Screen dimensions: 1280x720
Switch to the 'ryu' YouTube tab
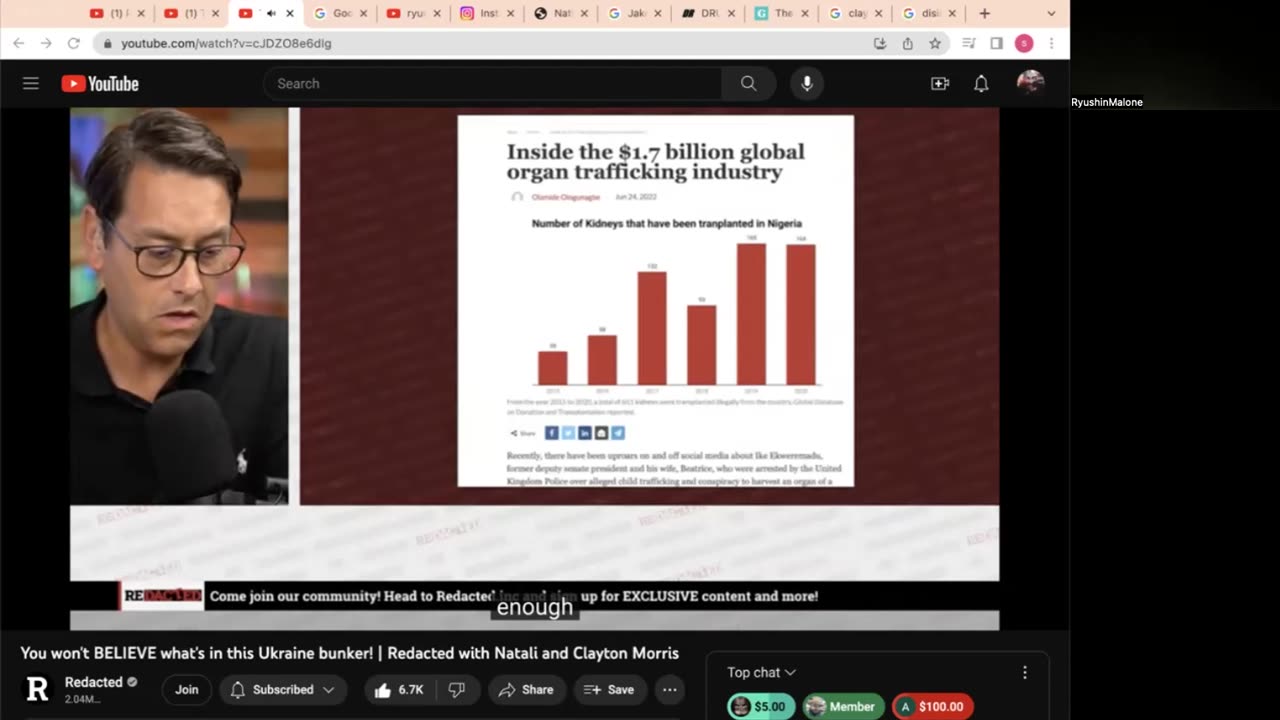pyautogui.click(x=413, y=13)
